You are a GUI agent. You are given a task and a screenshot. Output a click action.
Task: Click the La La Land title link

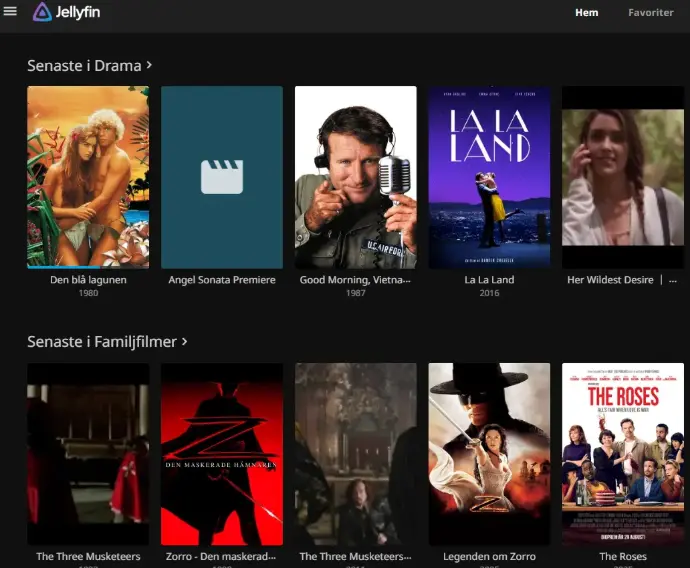pos(489,280)
